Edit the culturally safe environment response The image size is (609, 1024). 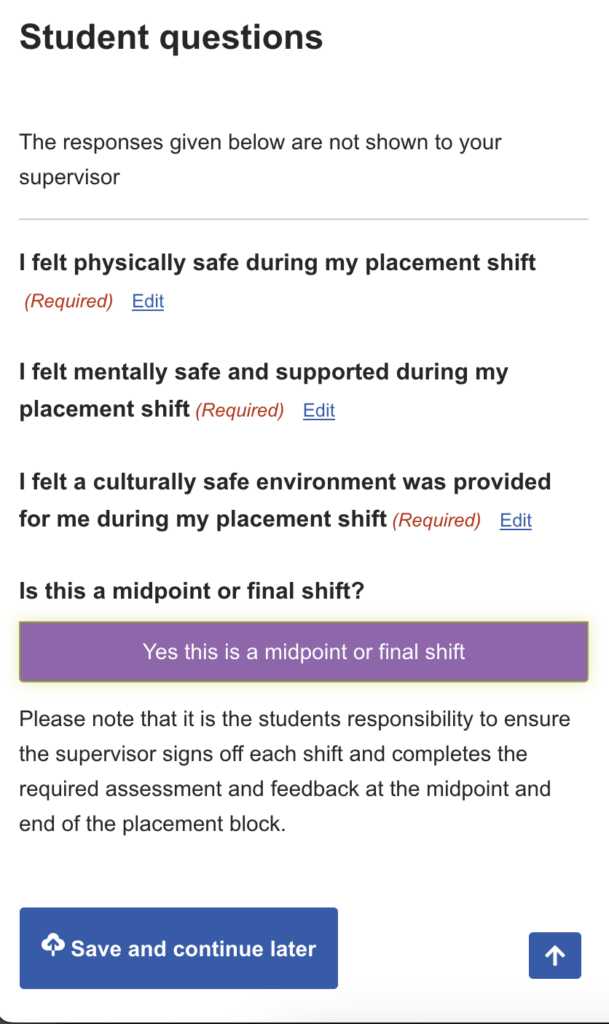(516, 520)
